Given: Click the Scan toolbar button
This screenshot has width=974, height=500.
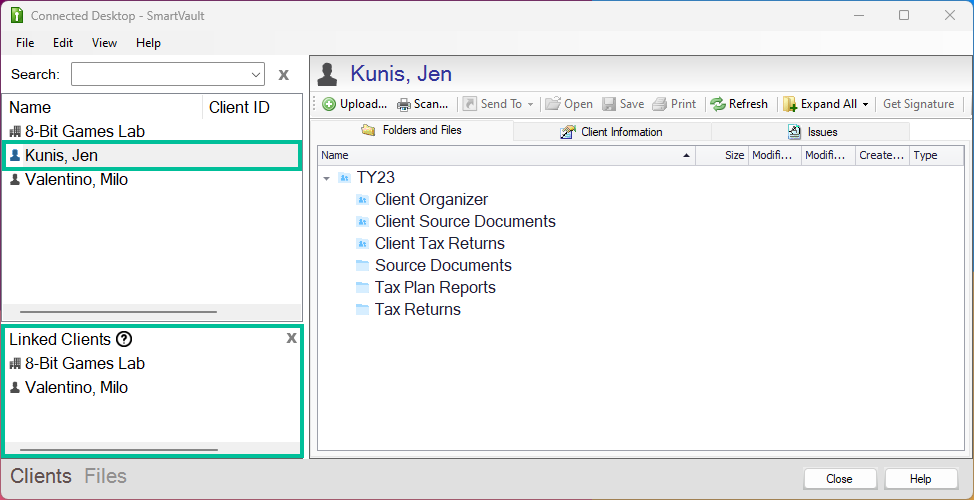Looking at the screenshot, I should tap(423, 104).
